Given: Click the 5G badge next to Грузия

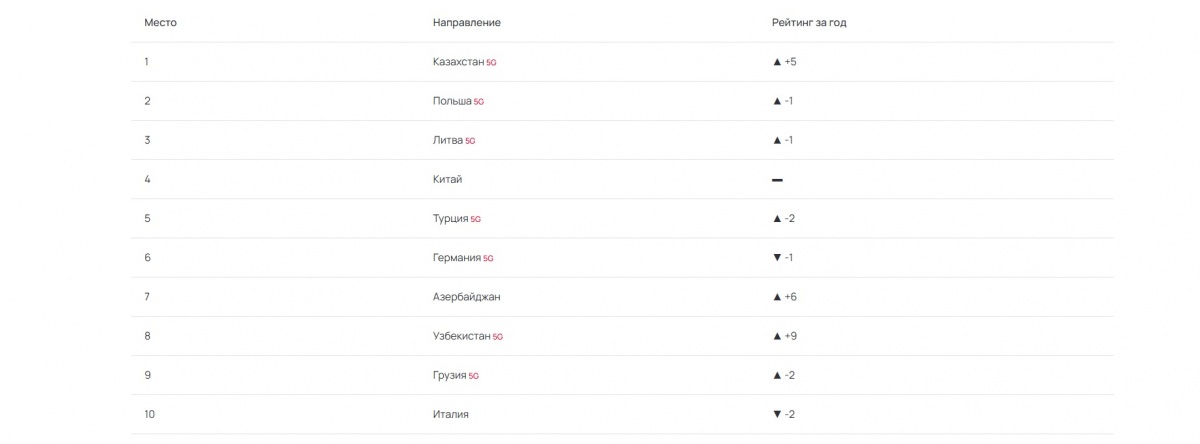Looking at the screenshot, I should (474, 376).
